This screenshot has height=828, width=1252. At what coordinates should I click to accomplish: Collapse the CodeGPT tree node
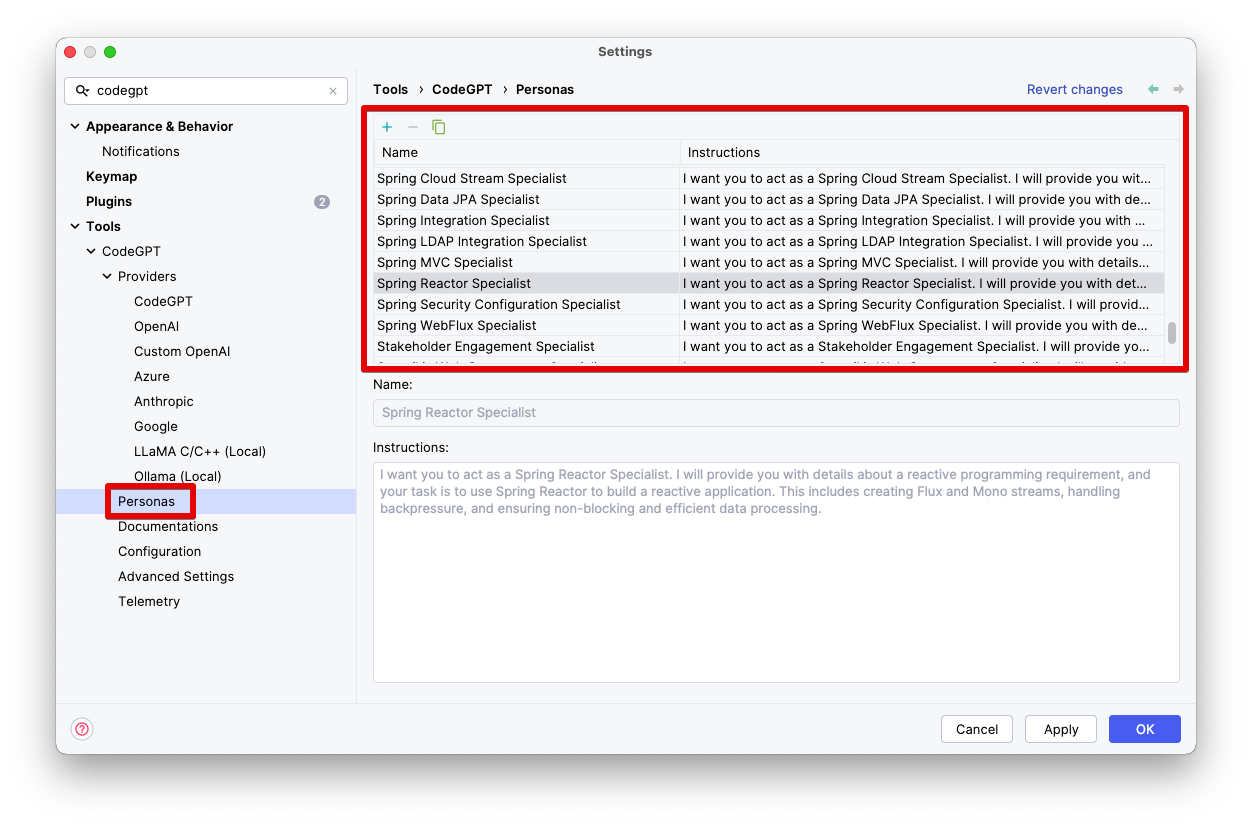[x=91, y=252]
